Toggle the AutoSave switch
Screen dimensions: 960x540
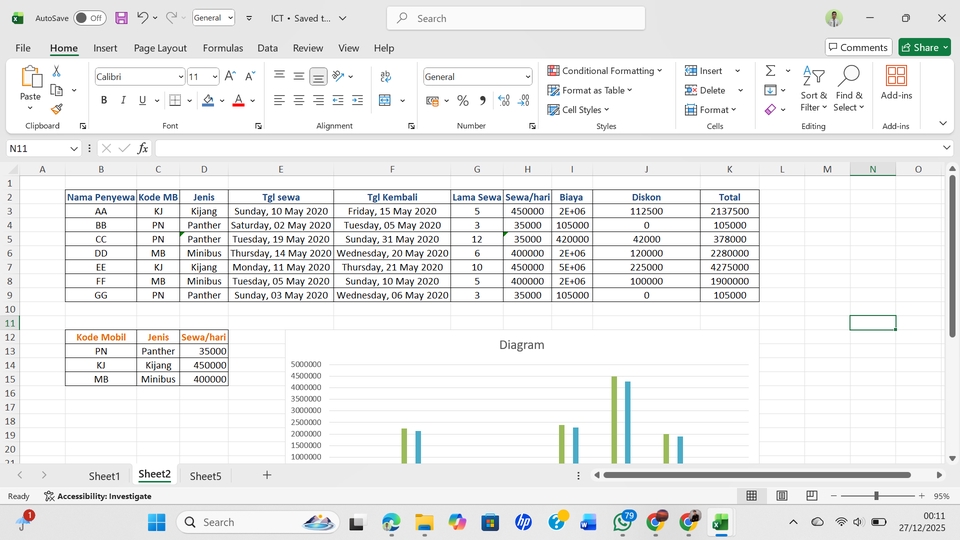(x=90, y=18)
